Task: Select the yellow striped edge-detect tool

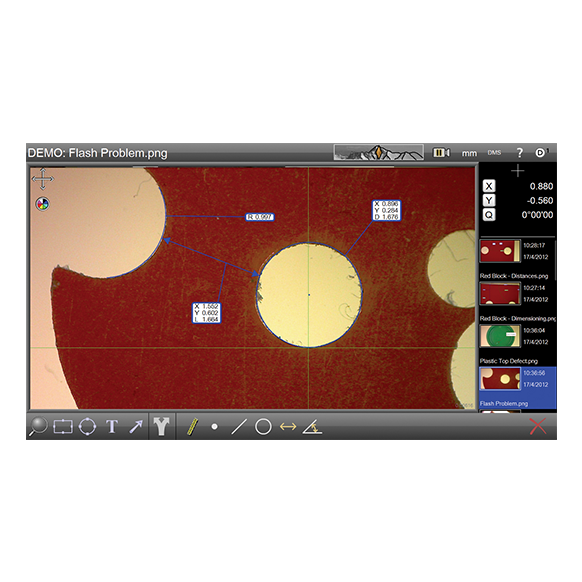Action: [192, 426]
